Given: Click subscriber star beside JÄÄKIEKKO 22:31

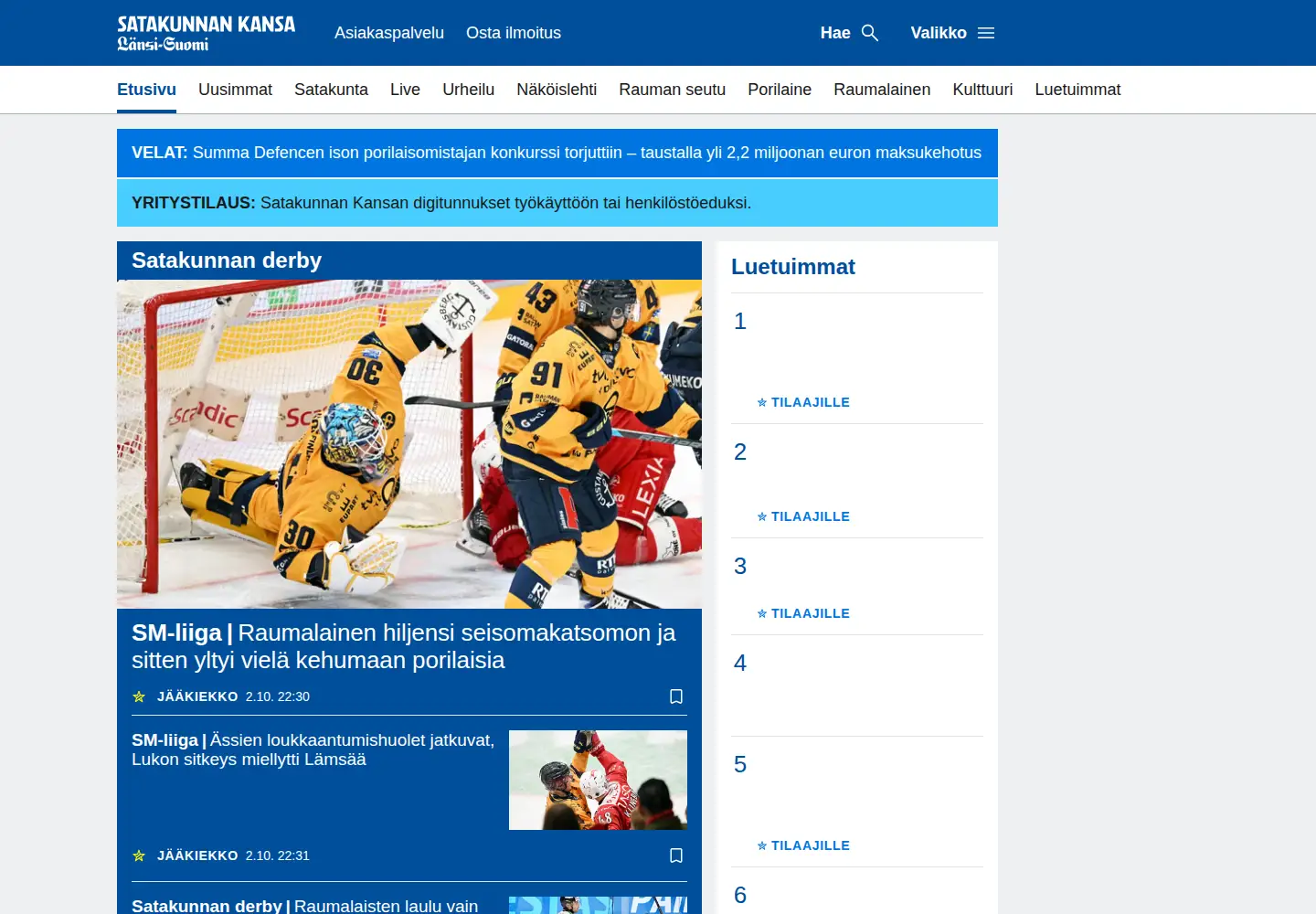Looking at the screenshot, I should pos(139,856).
